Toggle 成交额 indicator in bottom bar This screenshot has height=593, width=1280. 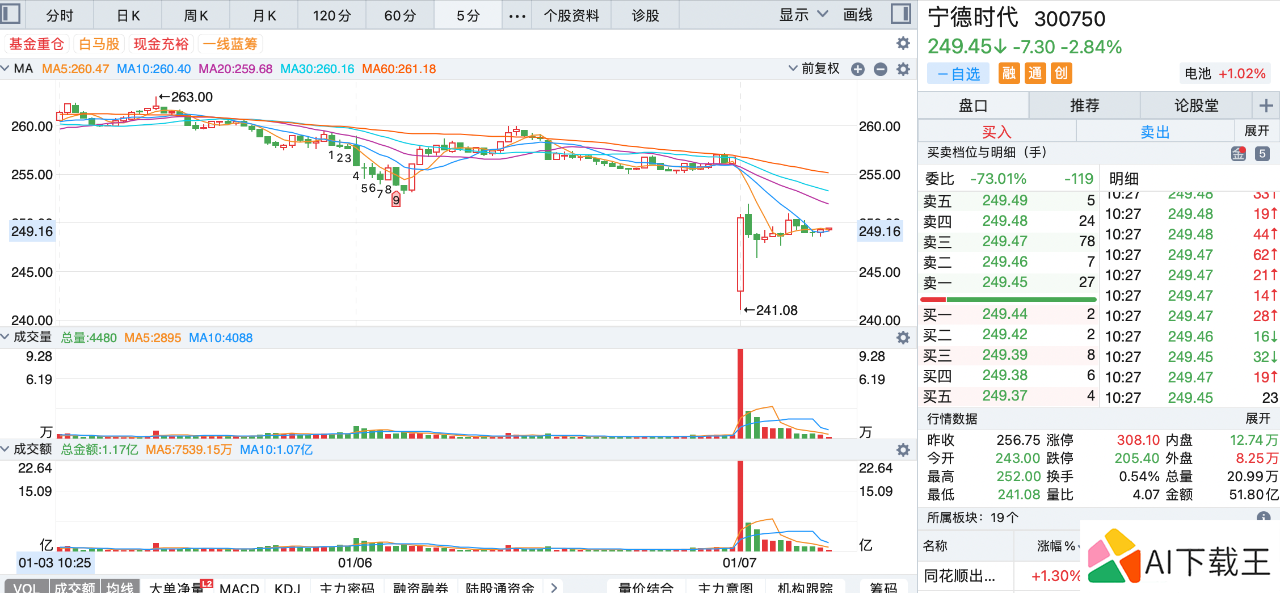pyautogui.click(x=74, y=587)
